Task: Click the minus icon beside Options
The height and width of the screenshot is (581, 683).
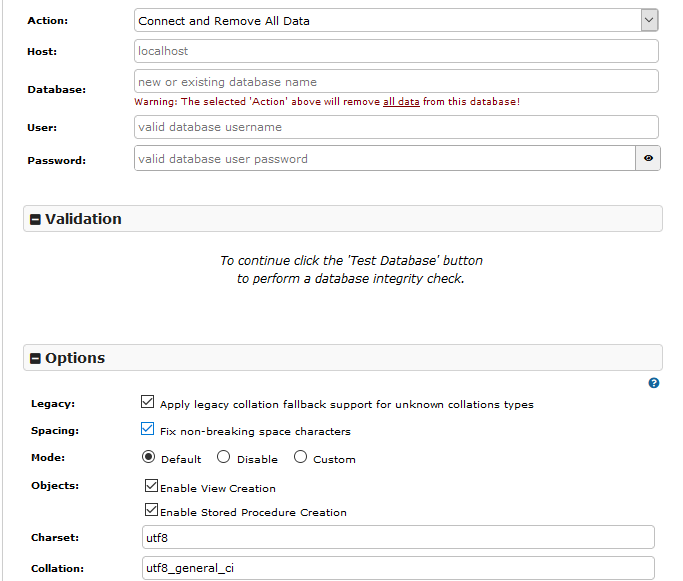Action: click(x=36, y=359)
